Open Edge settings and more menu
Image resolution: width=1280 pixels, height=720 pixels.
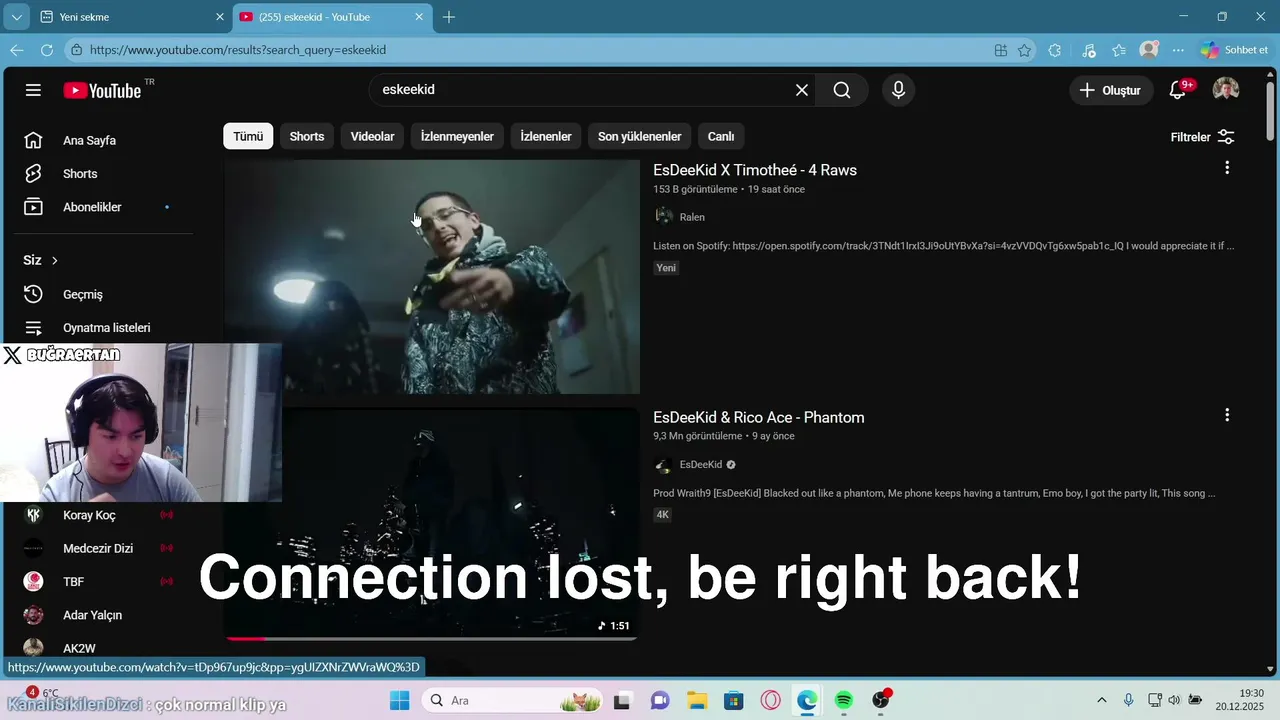(1179, 50)
